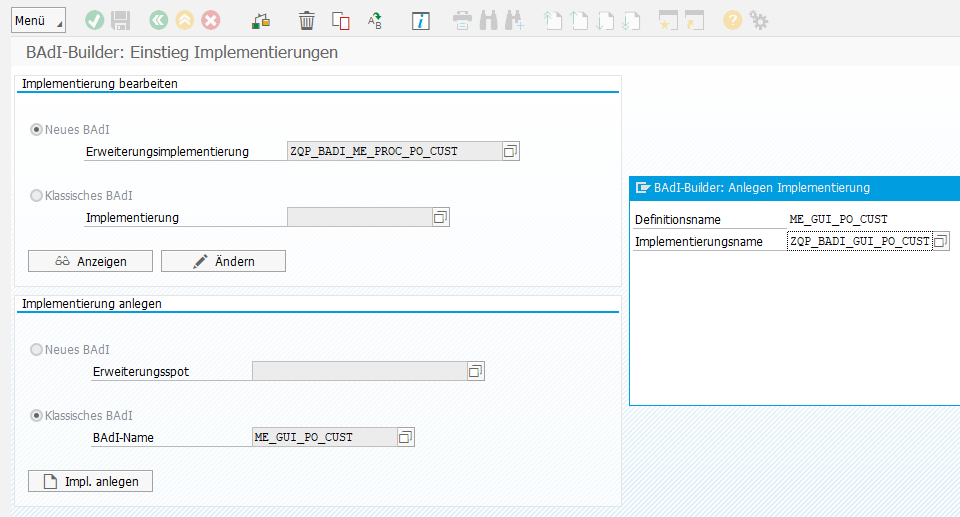The height and width of the screenshot is (517, 960).
Task: Click the Impl. anlegen button
Action: (90, 481)
